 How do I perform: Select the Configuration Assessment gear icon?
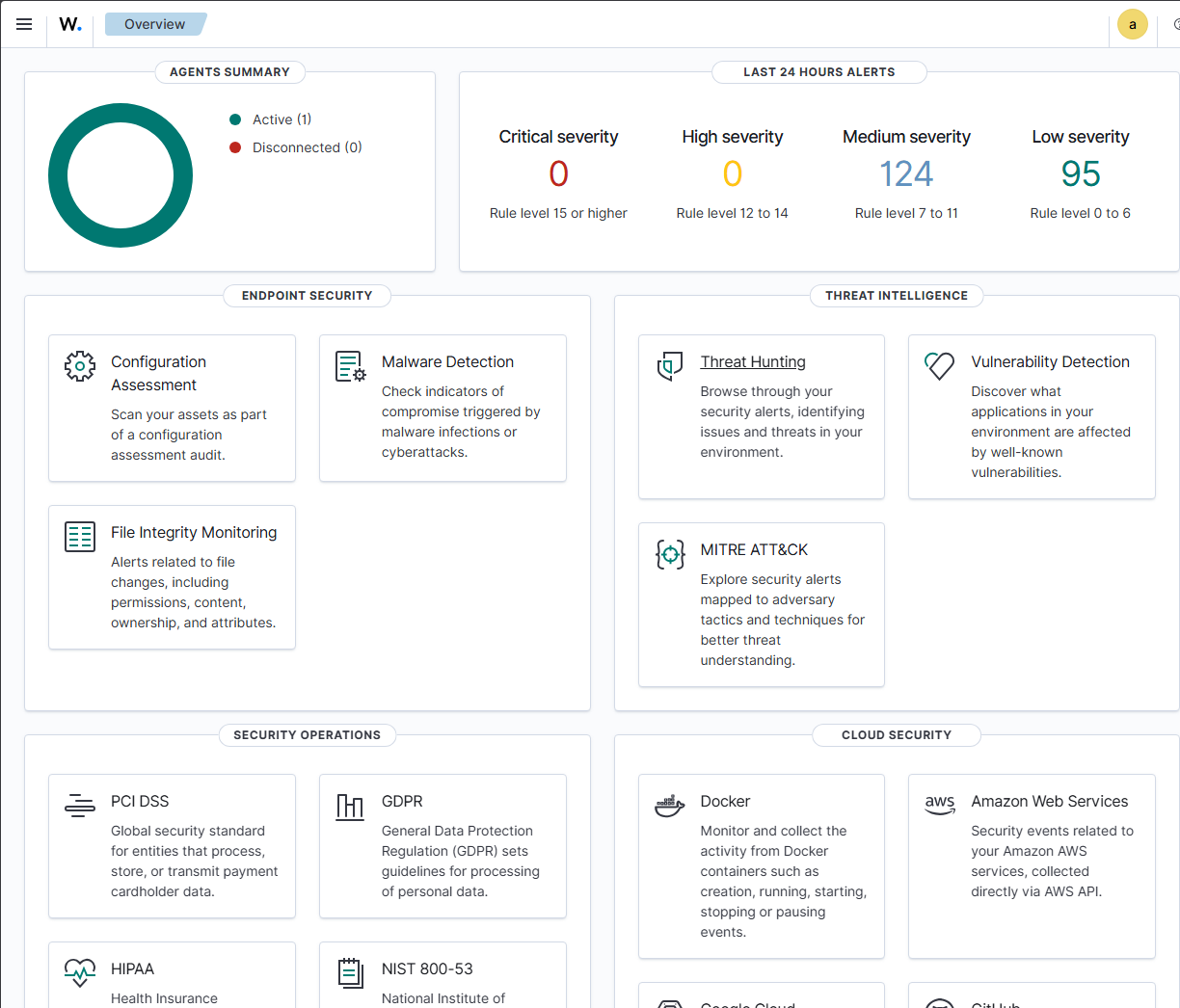pyautogui.click(x=80, y=366)
